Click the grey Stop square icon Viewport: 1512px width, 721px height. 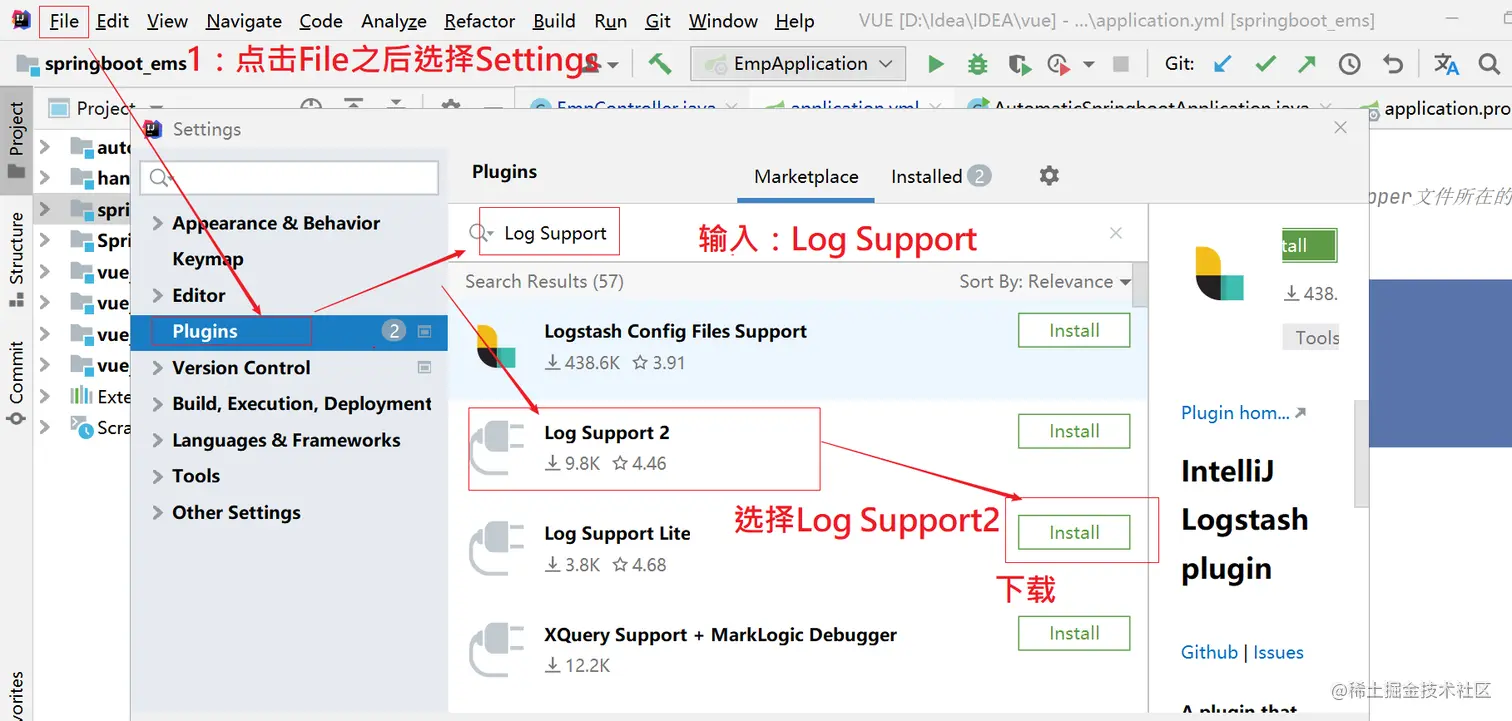click(x=1121, y=64)
